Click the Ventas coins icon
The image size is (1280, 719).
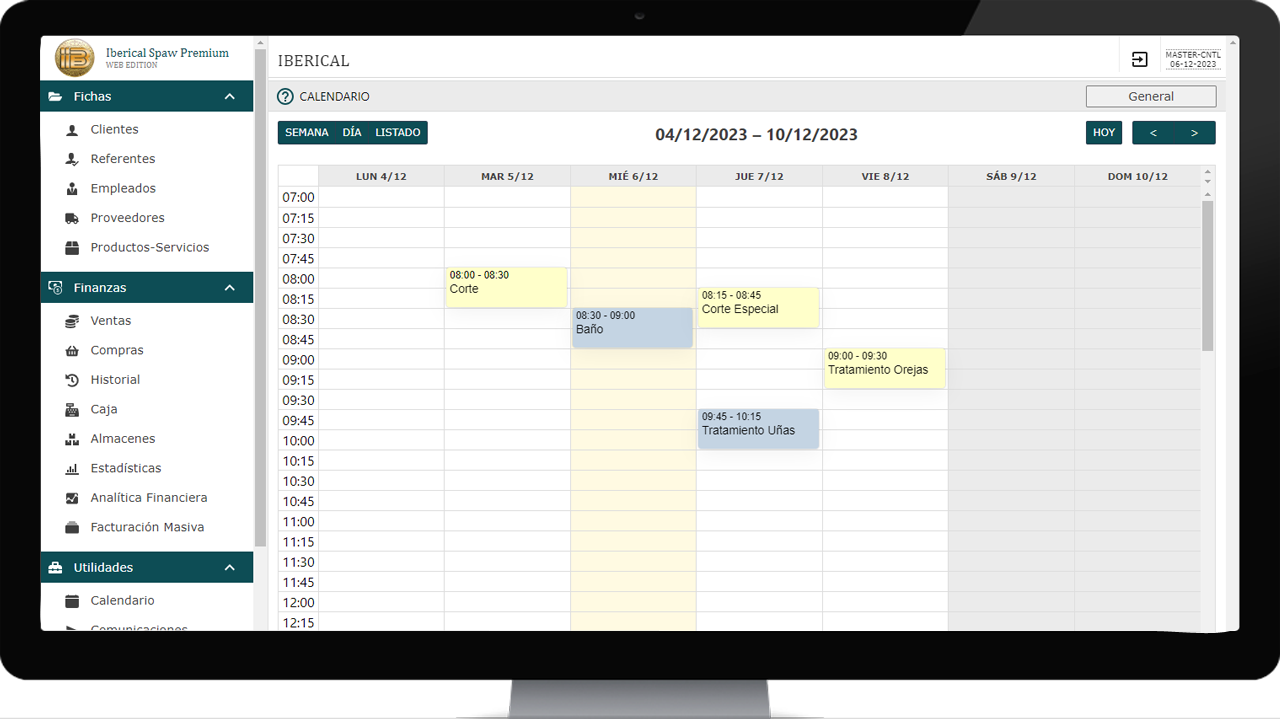(x=72, y=321)
